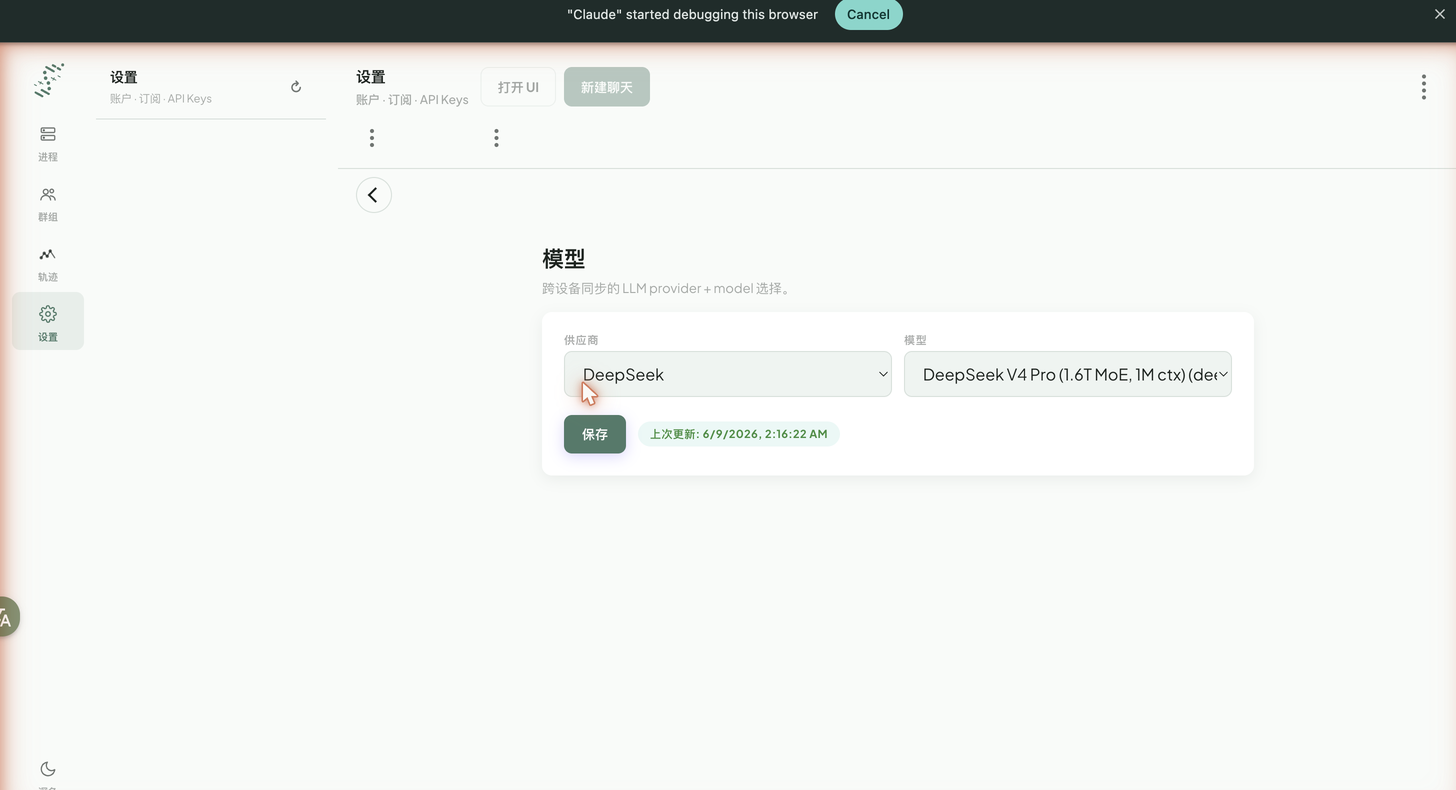Go back with the circular arrow button
Viewport: 1456px width, 790px height.
374,195
